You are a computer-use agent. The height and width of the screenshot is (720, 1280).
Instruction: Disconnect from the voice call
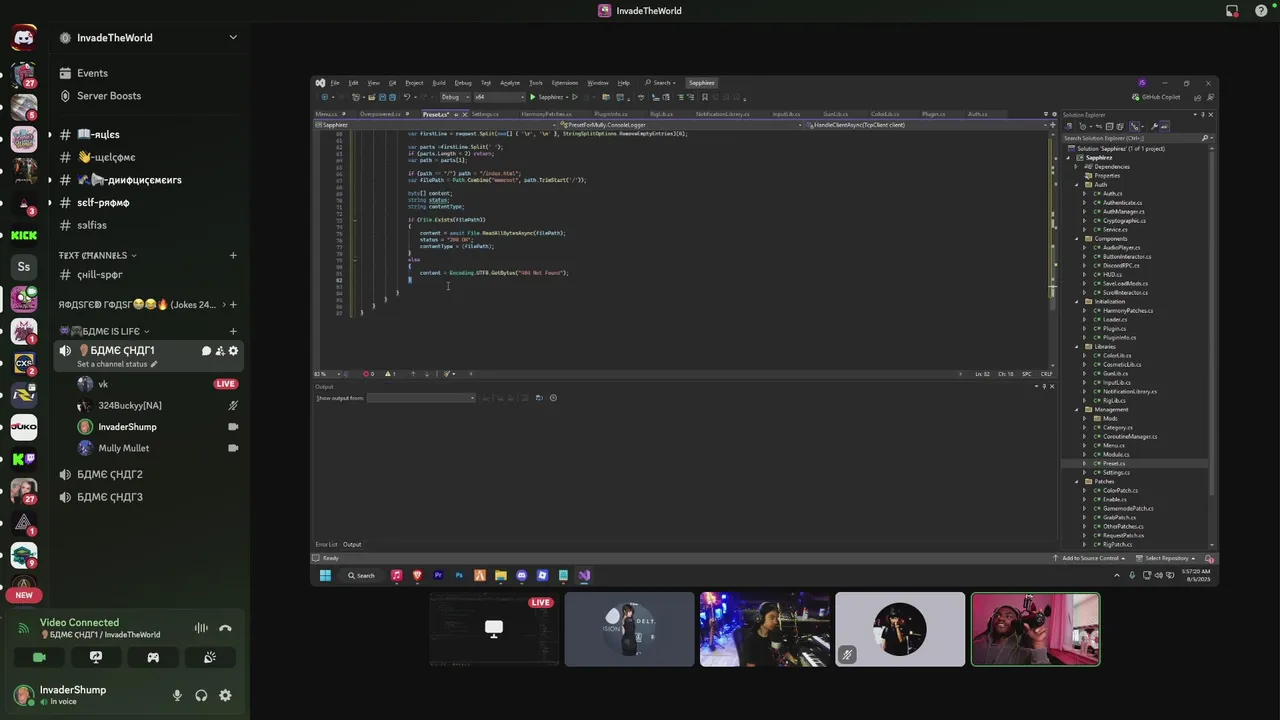click(x=225, y=628)
